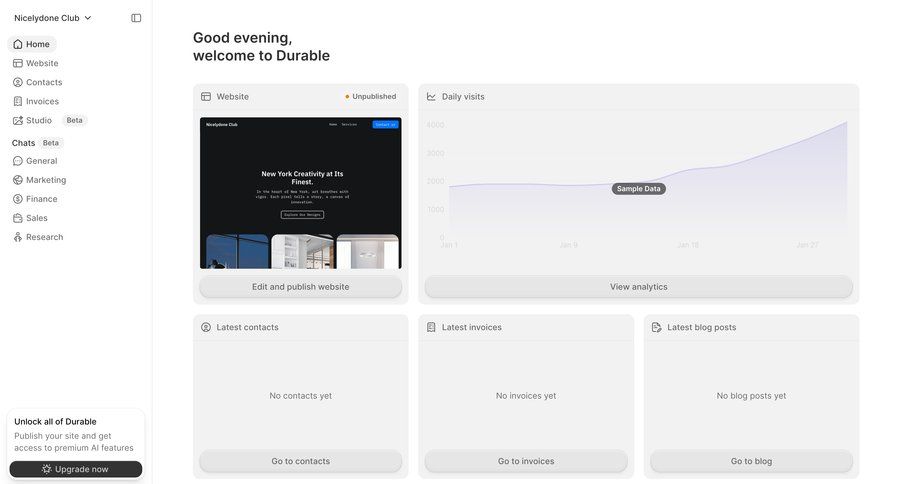
Task: Click Edit and publish website button
Action: tap(300, 287)
